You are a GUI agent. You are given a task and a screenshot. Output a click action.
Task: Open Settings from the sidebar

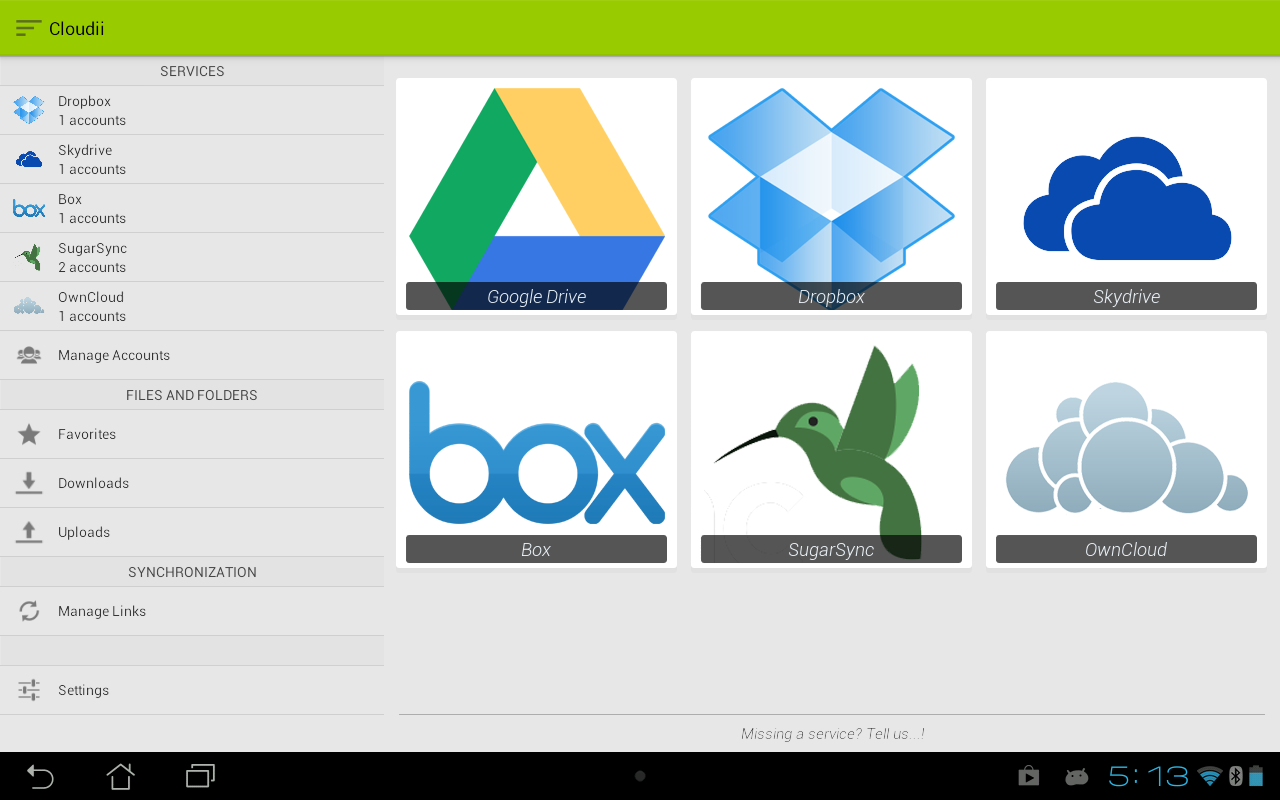(x=192, y=690)
